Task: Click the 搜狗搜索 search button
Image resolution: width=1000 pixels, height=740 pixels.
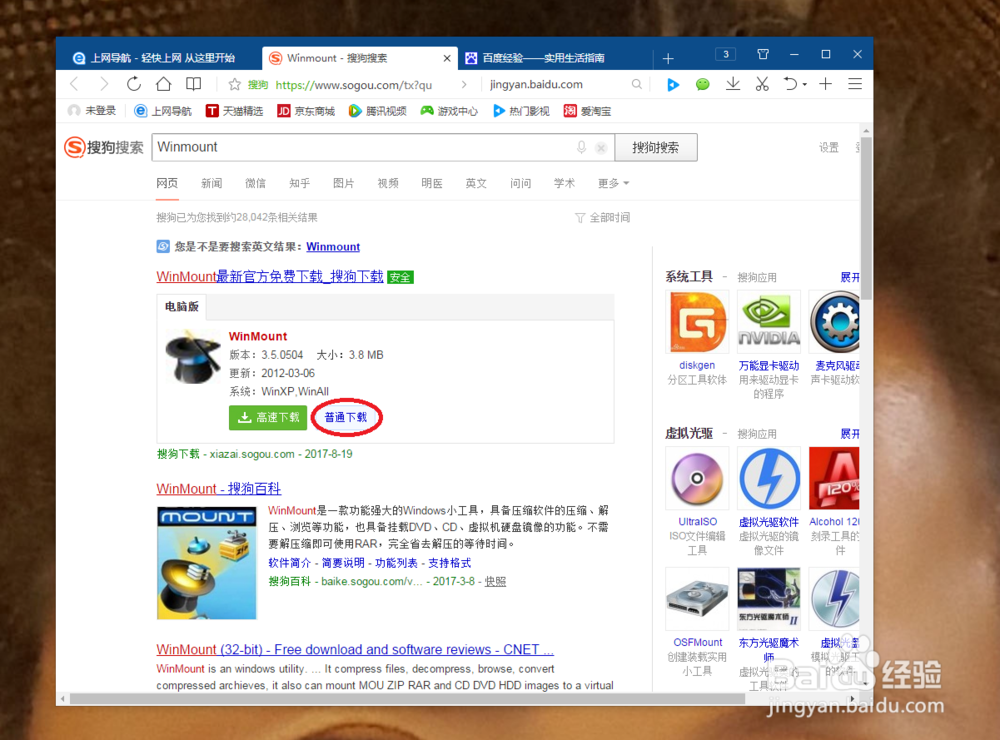Action: coord(656,147)
